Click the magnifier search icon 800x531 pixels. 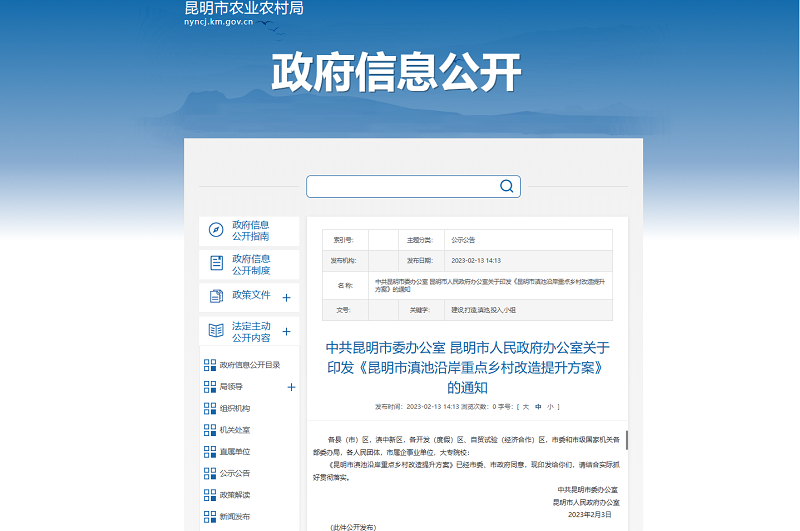coord(507,186)
